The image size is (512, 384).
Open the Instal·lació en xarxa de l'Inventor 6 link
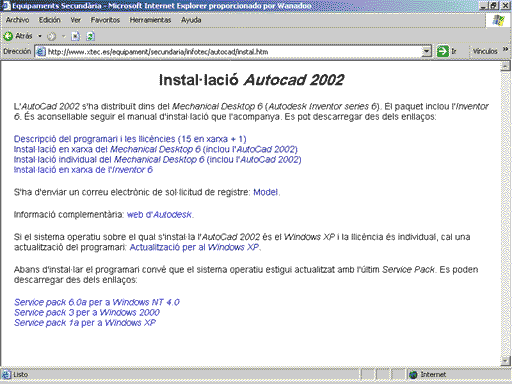point(83,170)
